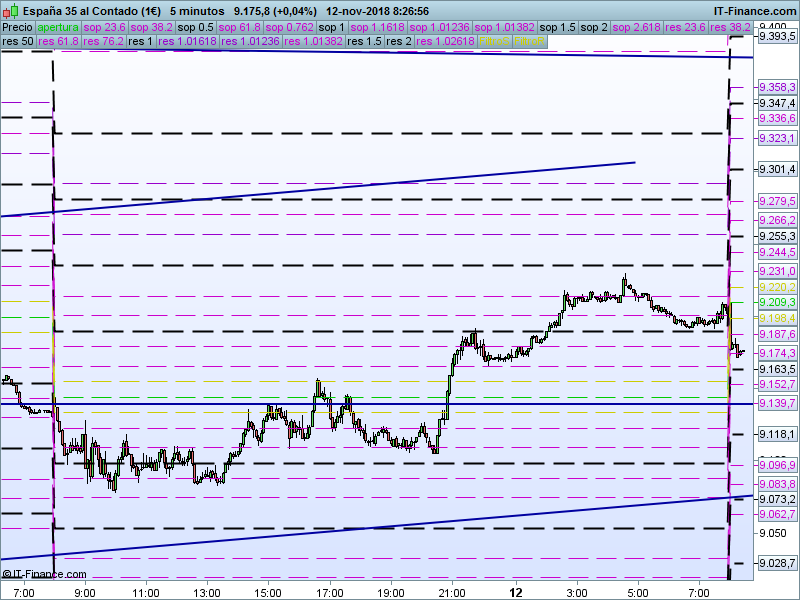This screenshot has height=600, width=800.
Task: Click the 9.347,4 price axis label
Action: click(777, 103)
